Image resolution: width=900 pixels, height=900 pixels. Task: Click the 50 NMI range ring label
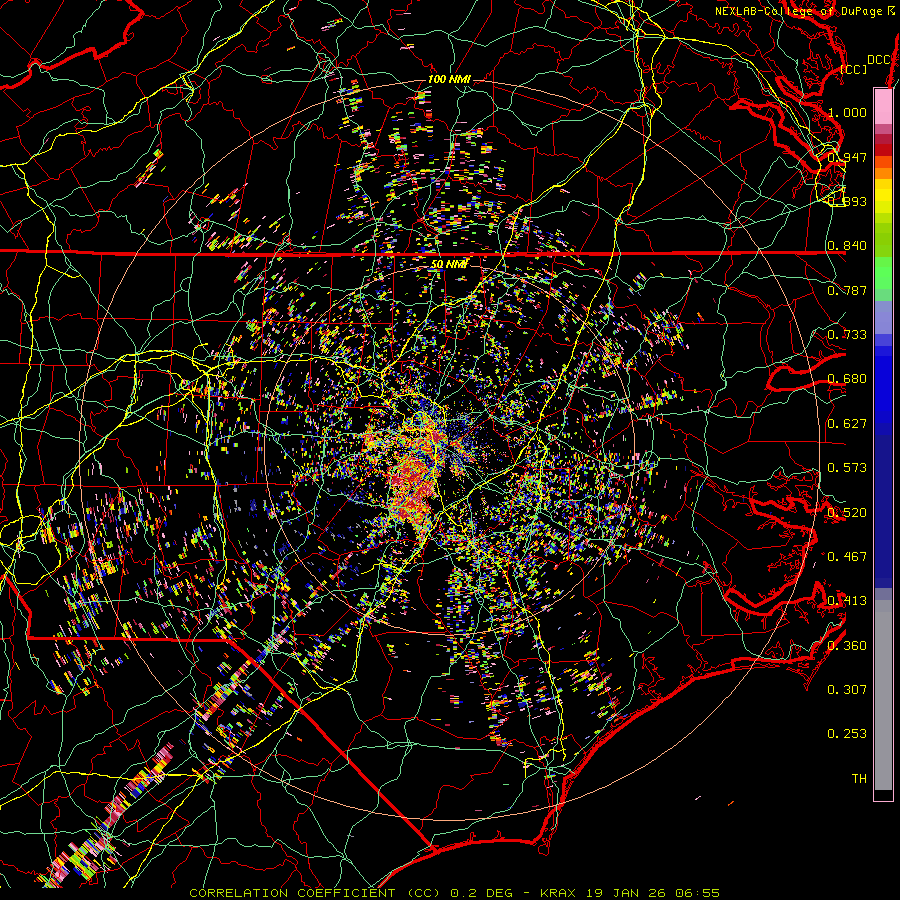449,265
